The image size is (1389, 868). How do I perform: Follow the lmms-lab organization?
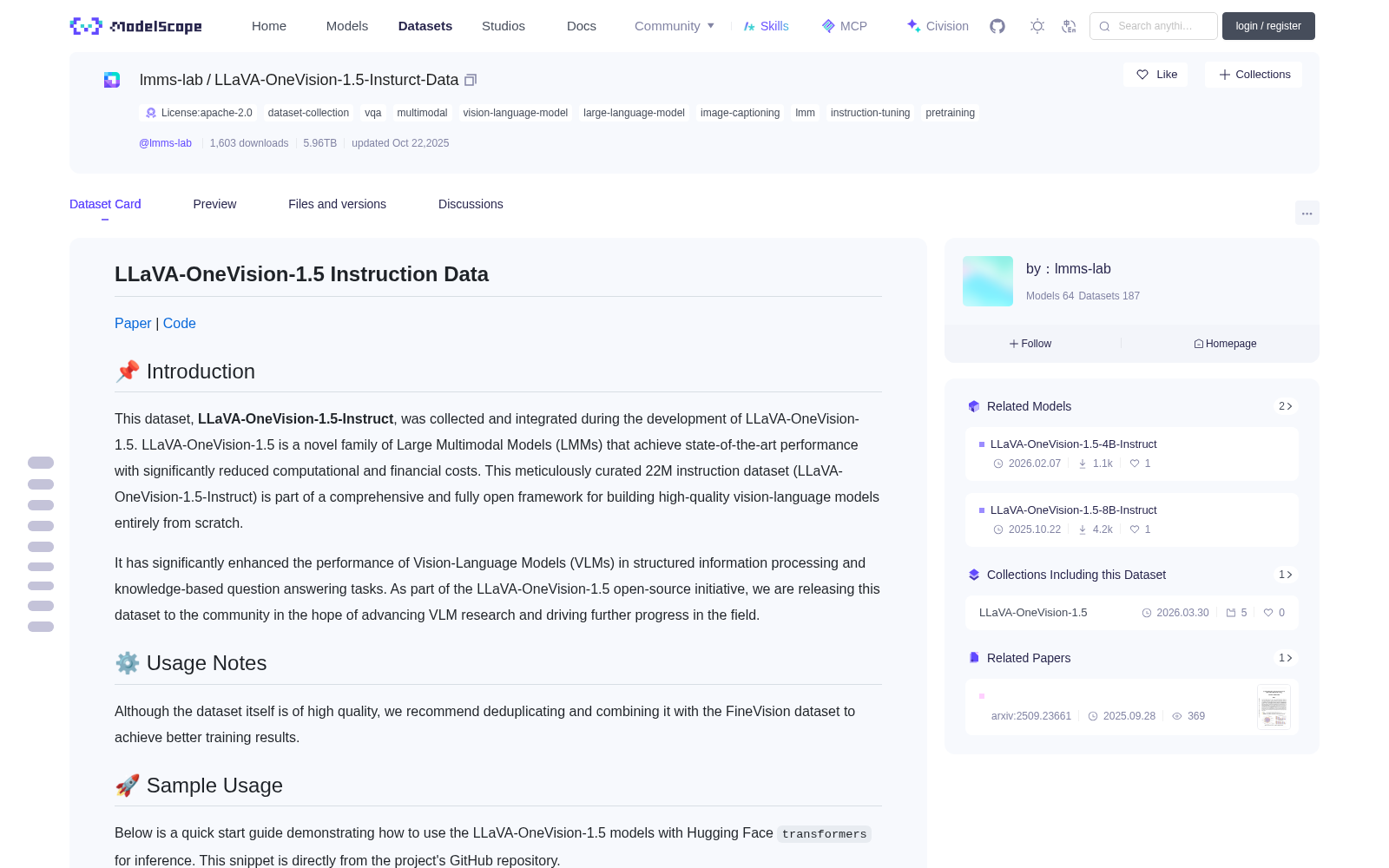pyautogui.click(x=1030, y=344)
